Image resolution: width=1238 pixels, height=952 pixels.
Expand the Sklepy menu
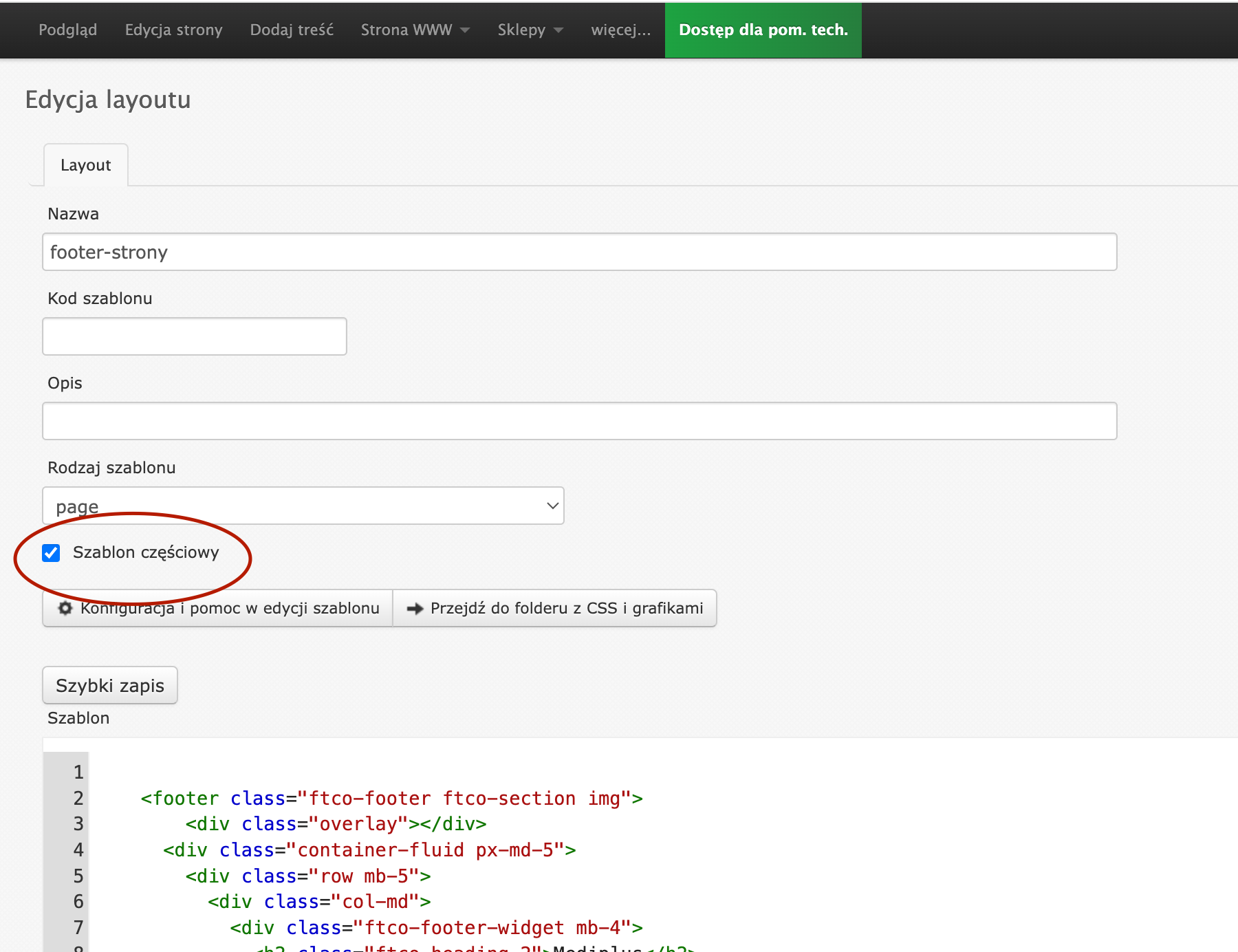pos(530,30)
